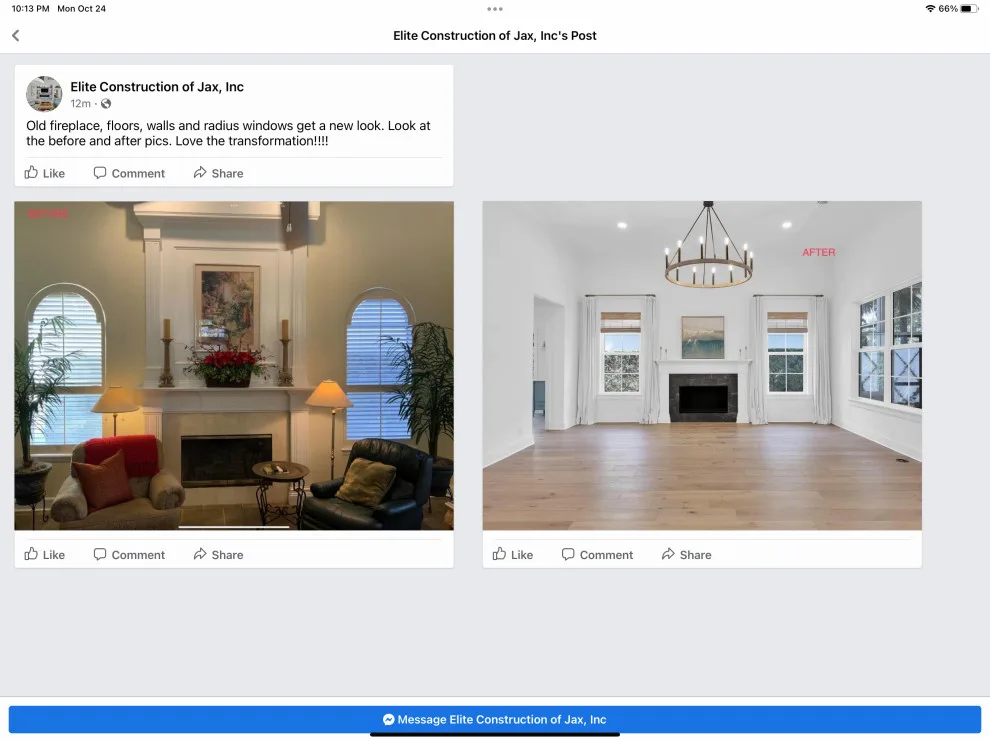Tap the Wi-Fi status icon
The image size is (990, 742).
(930, 9)
